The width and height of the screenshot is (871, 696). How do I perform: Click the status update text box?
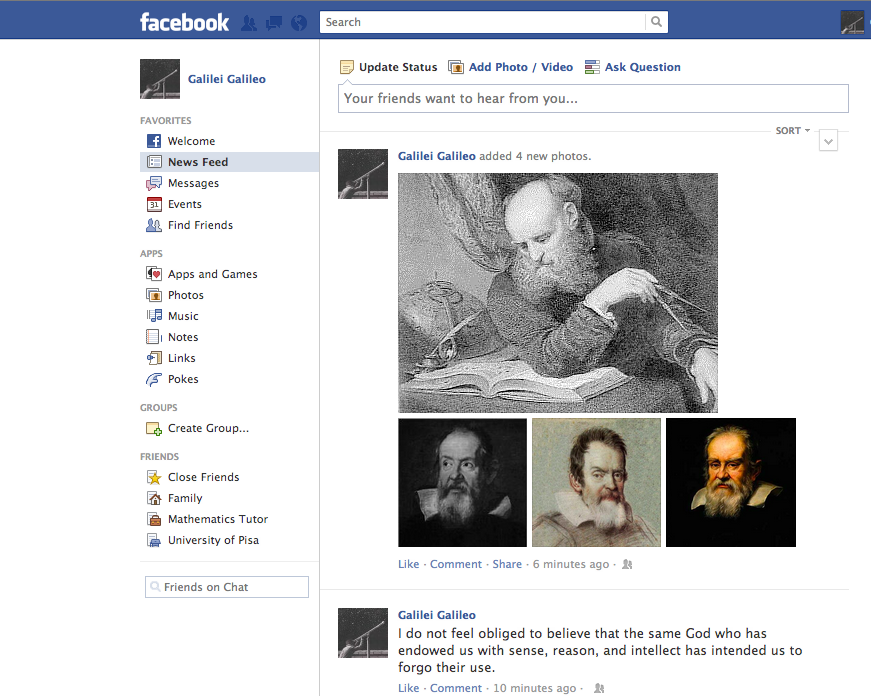(x=593, y=98)
